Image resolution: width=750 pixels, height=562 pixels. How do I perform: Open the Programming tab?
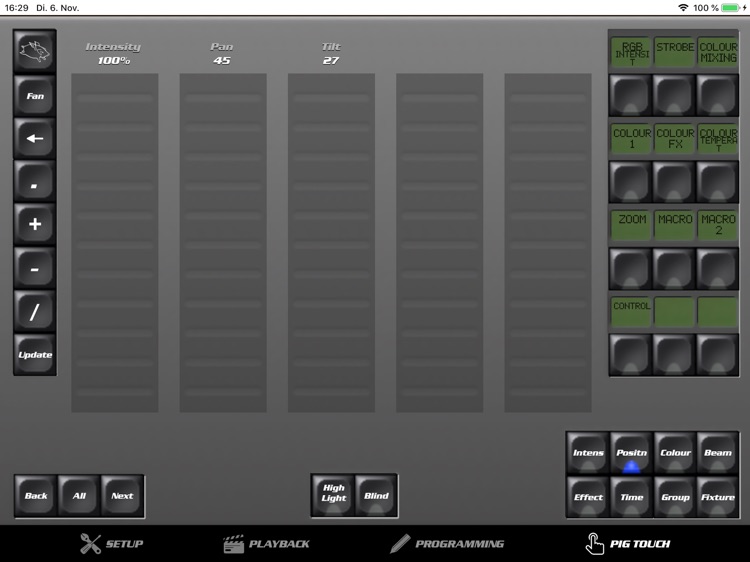point(447,544)
